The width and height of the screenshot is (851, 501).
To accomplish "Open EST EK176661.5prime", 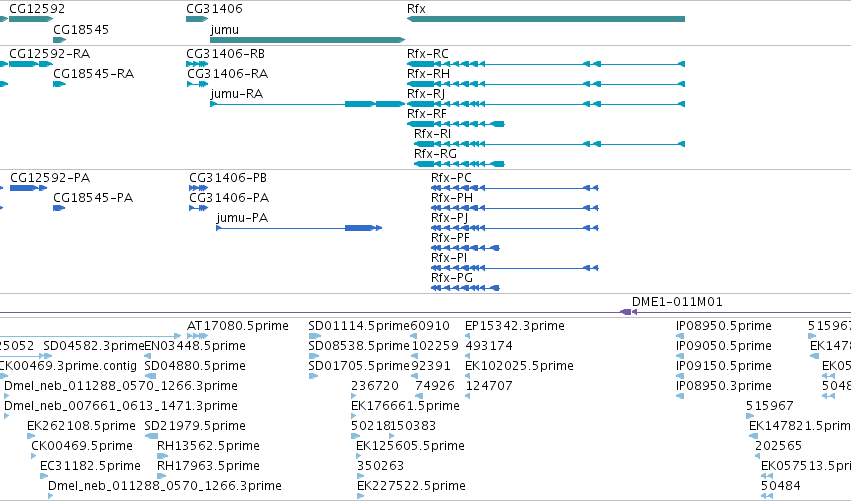I will tap(405, 407).
